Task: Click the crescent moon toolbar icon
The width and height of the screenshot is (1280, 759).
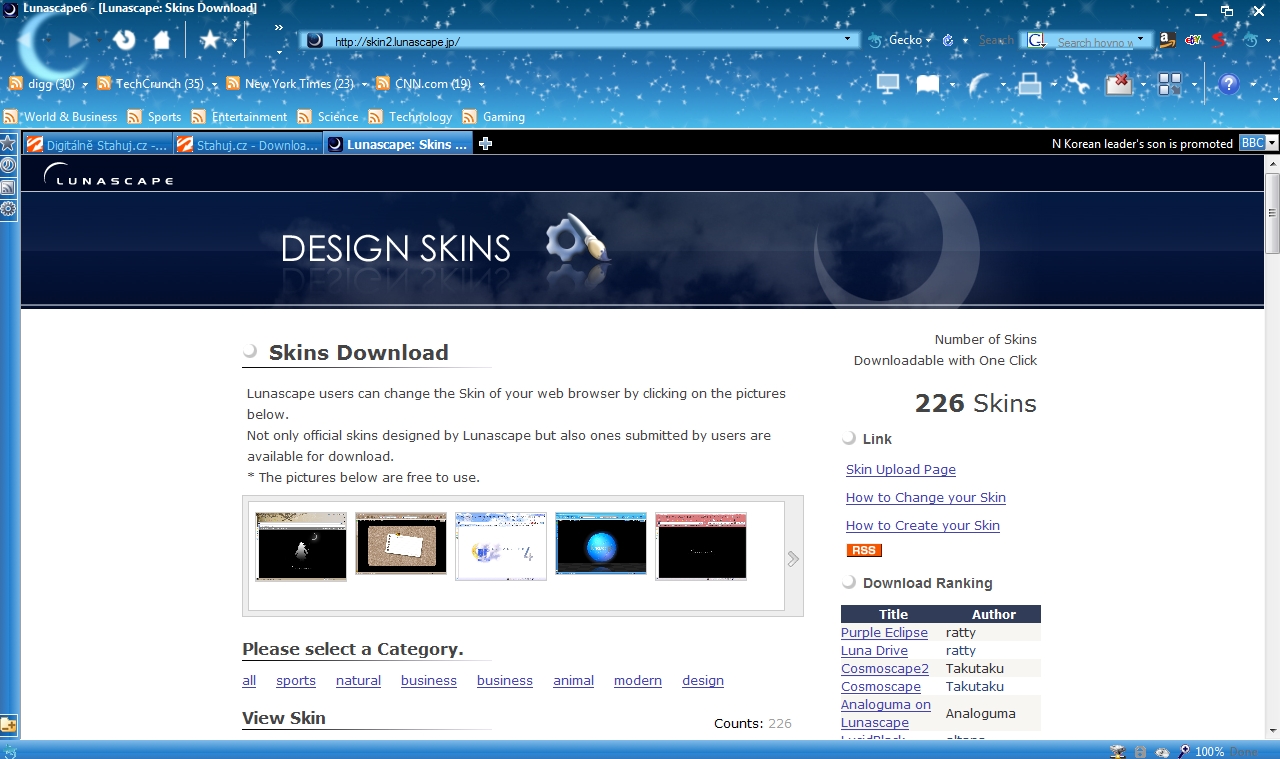Action: (x=978, y=84)
